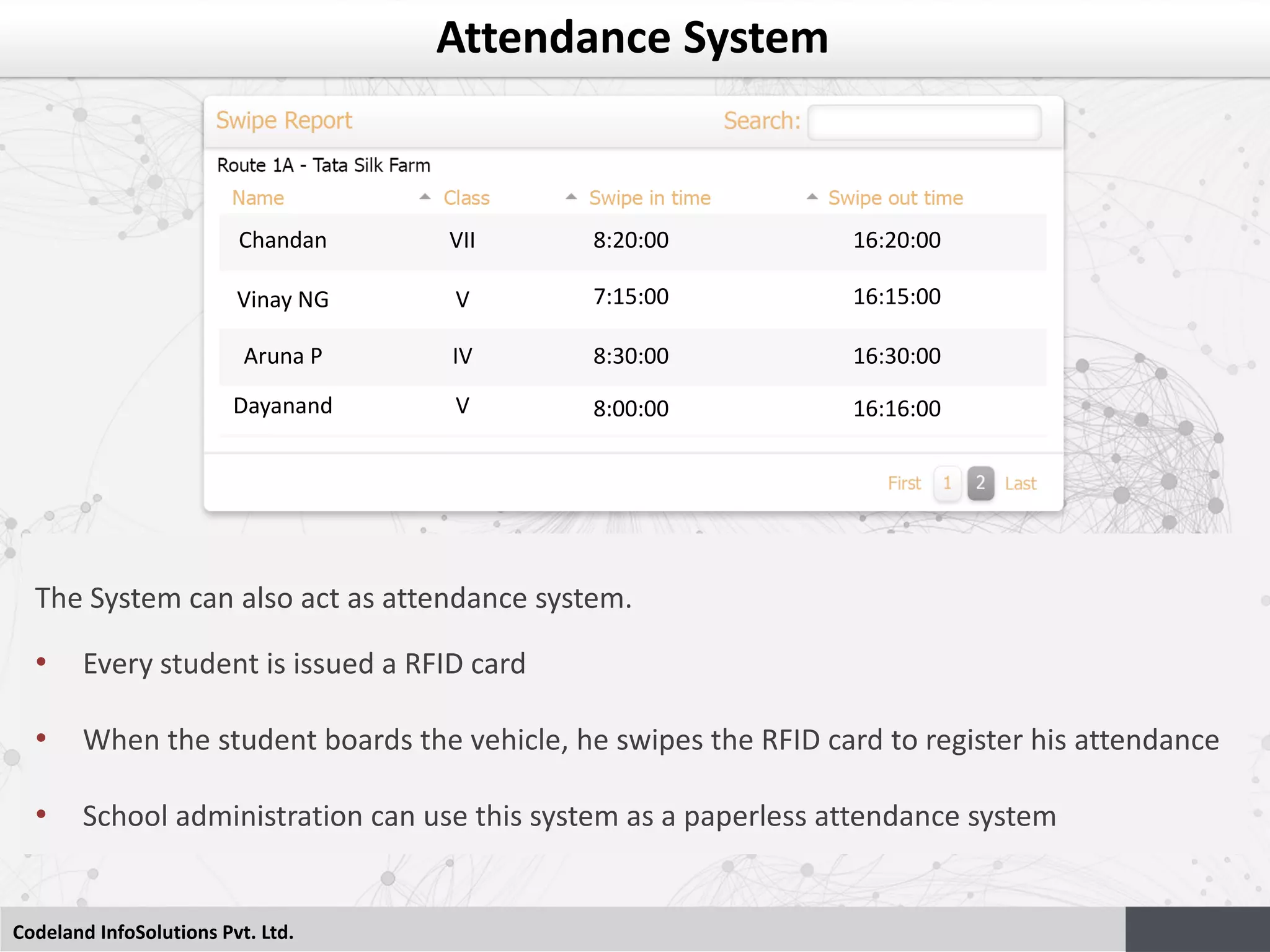The image size is (1270, 952).
Task: Click class VII in Chandan's row
Action: pyautogui.click(x=463, y=240)
